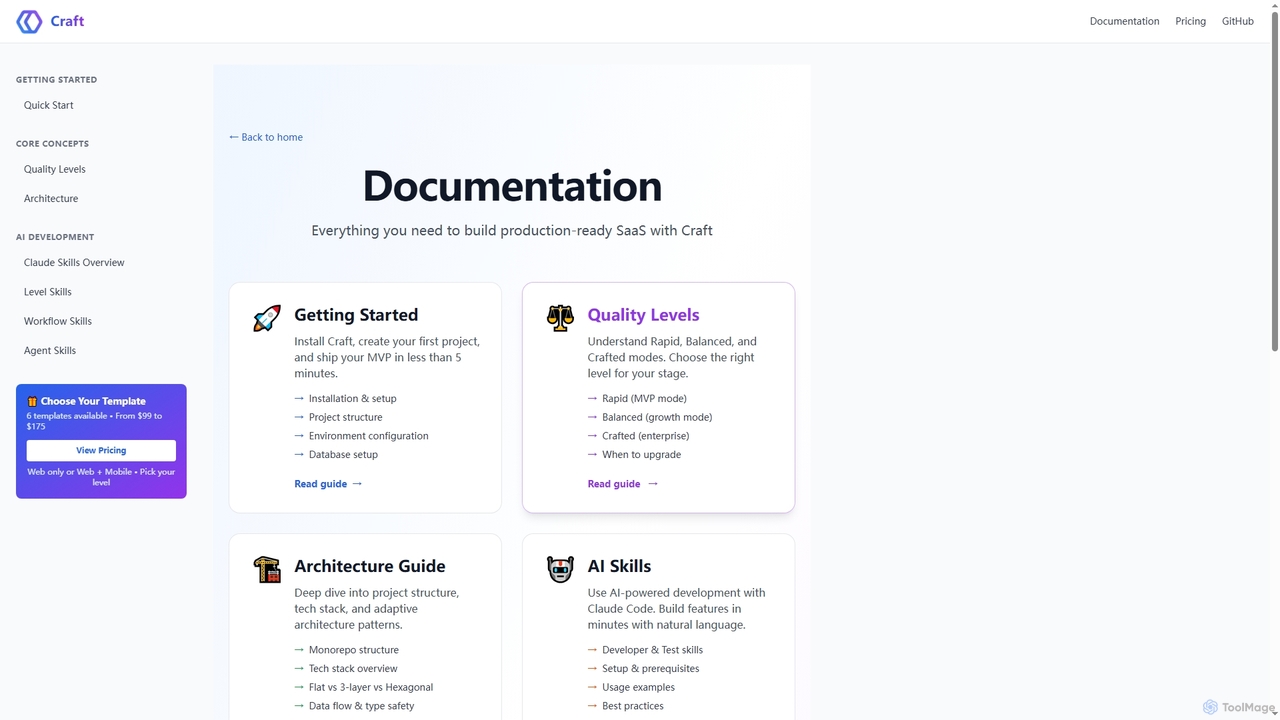Click the When to upgrade list item
The height and width of the screenshot is (720, 1280).
coord(634,454)
